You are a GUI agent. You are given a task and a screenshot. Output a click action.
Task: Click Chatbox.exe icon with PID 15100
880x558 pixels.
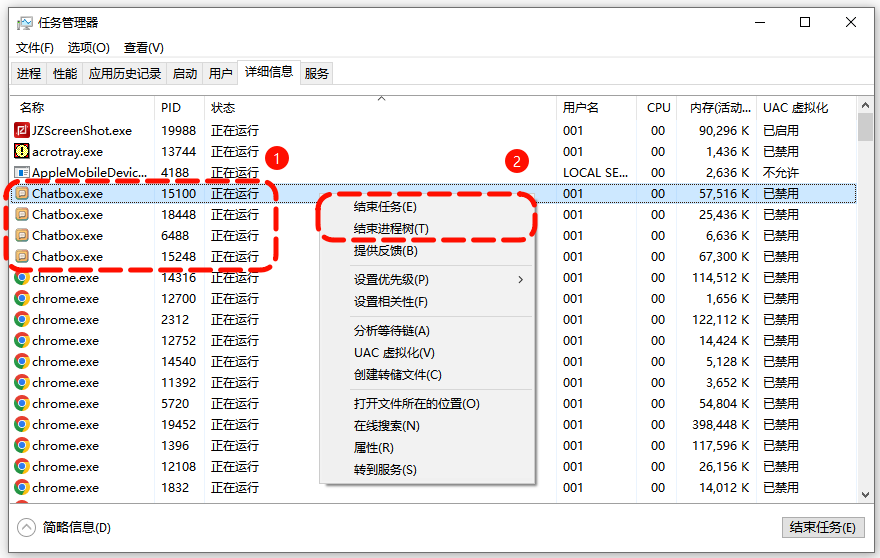21,193
